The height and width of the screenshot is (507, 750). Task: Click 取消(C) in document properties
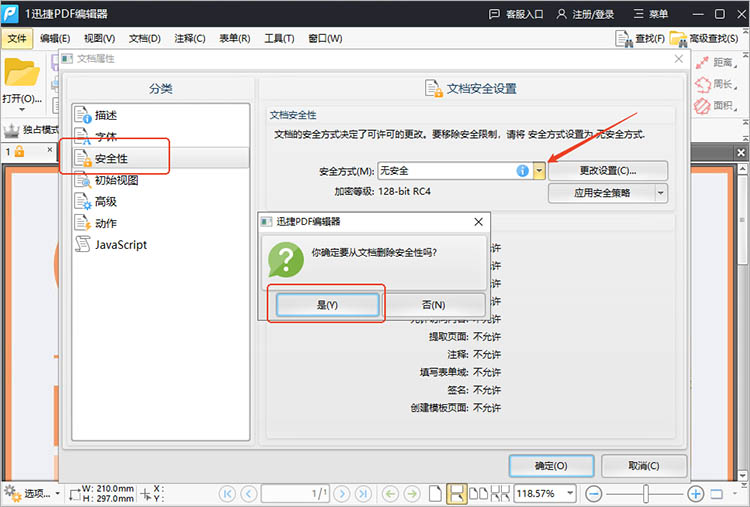(x=644, y=465)
